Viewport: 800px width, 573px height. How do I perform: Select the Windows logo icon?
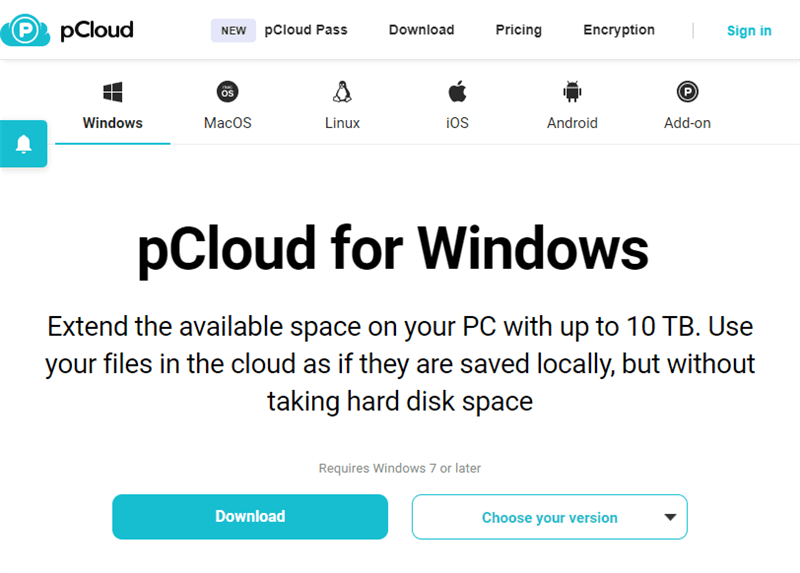[113, 92]
